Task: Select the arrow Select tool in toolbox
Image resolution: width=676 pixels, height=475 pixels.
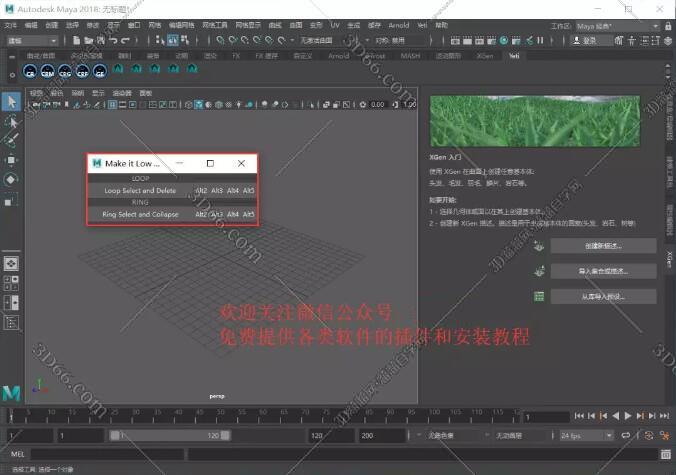Action: tap(11, 101)
